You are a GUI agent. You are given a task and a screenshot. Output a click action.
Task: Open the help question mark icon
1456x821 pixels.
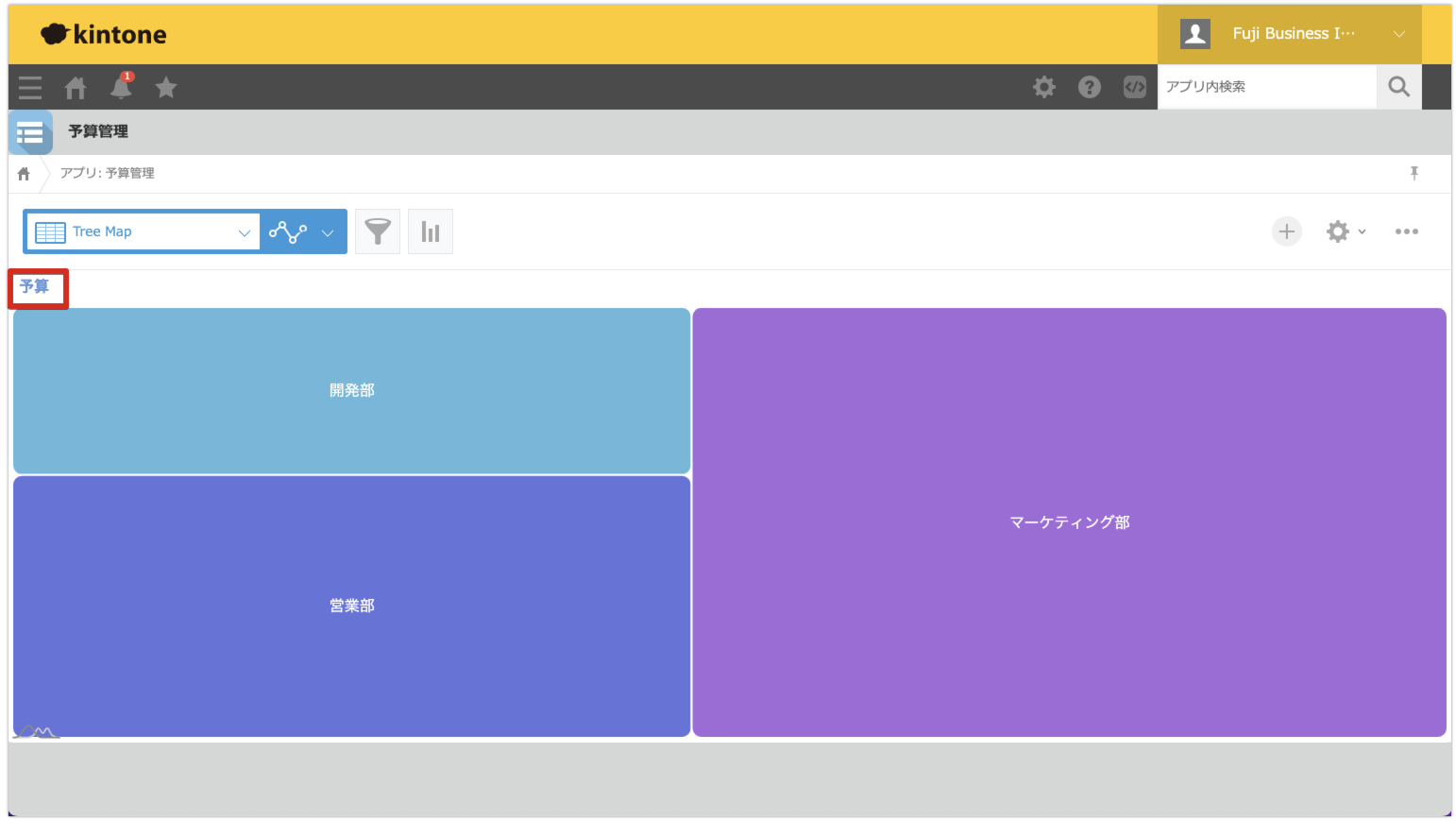coord(1090,87)
